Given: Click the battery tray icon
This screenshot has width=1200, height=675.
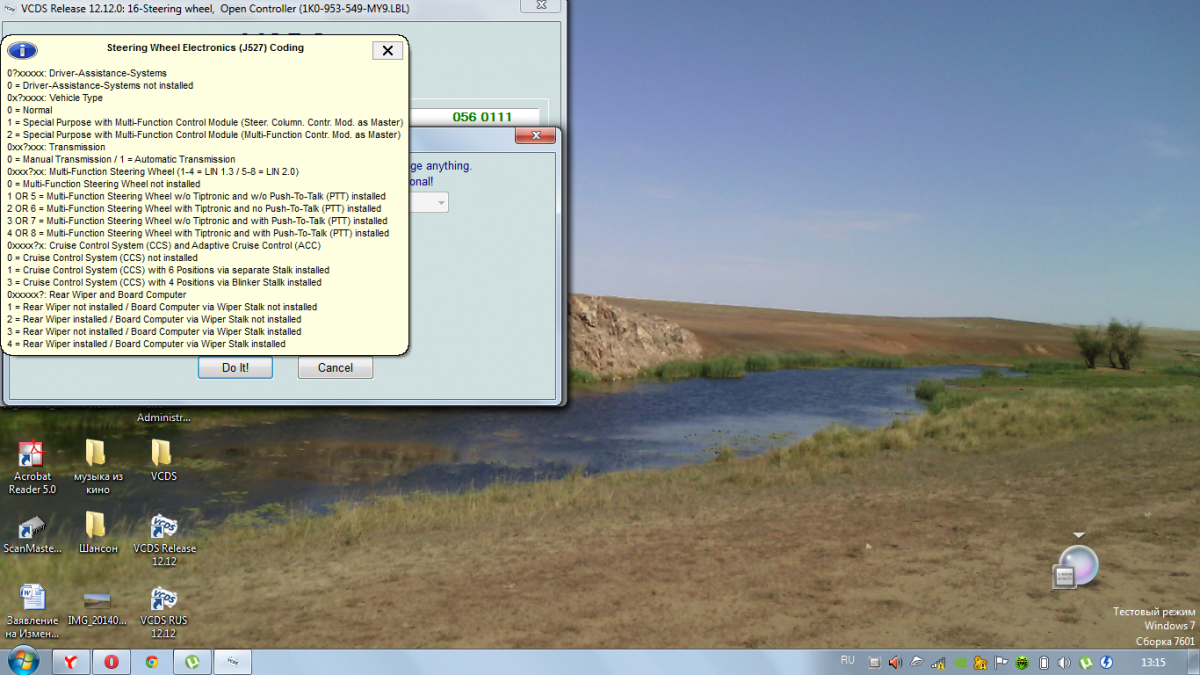Looking at the screenshot, I should (1044, 662).
